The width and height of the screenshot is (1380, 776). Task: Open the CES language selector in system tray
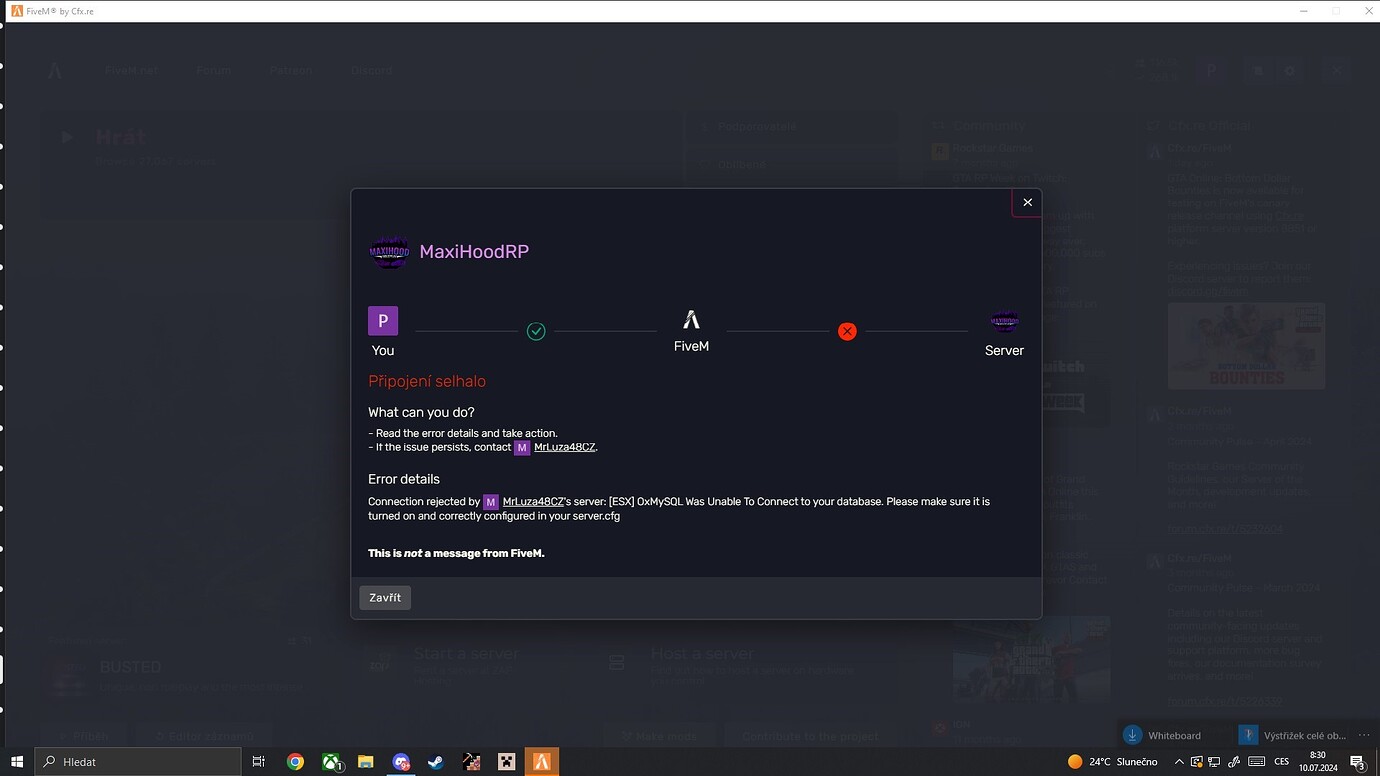click(1283, 761)
